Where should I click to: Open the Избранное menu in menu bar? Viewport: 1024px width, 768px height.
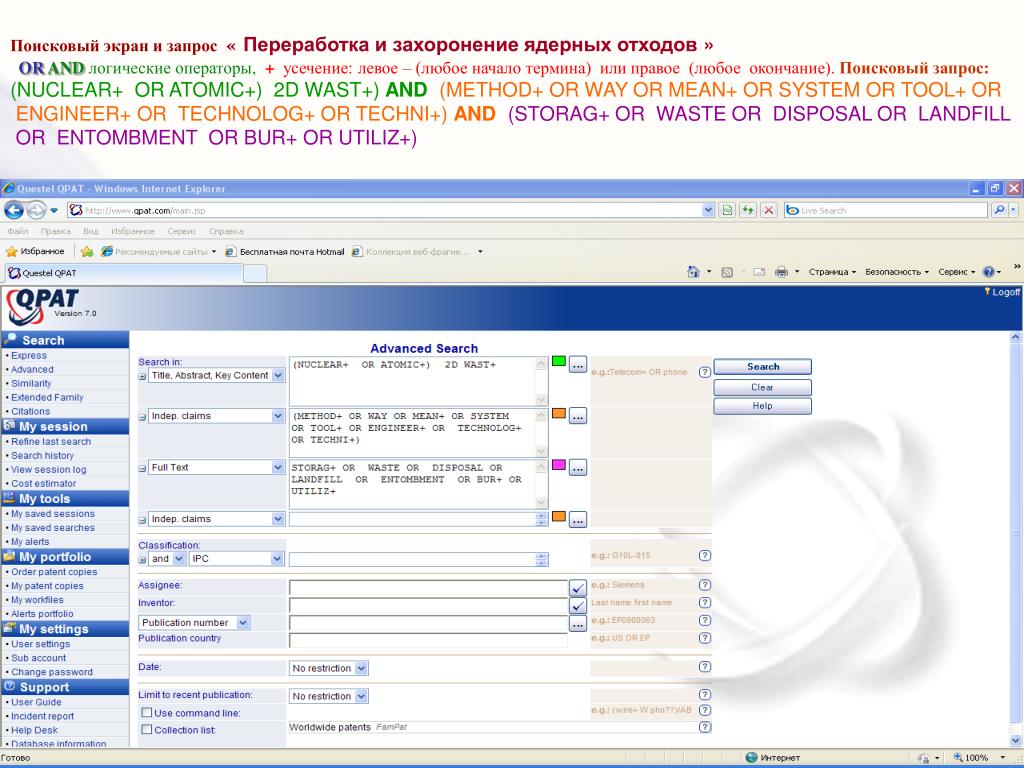pos(133,231)
